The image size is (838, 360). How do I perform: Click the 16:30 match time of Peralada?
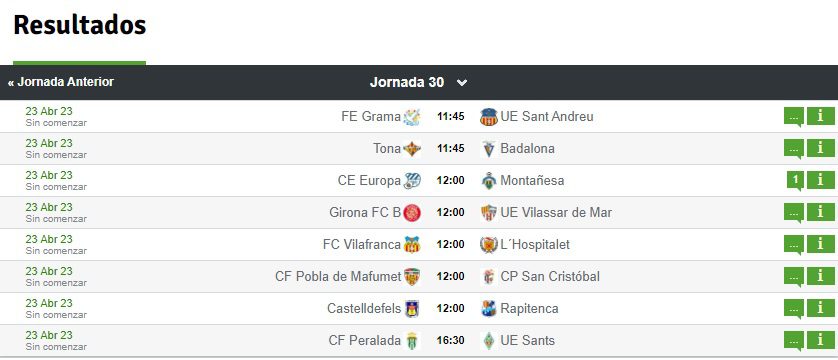pos(451,340)
